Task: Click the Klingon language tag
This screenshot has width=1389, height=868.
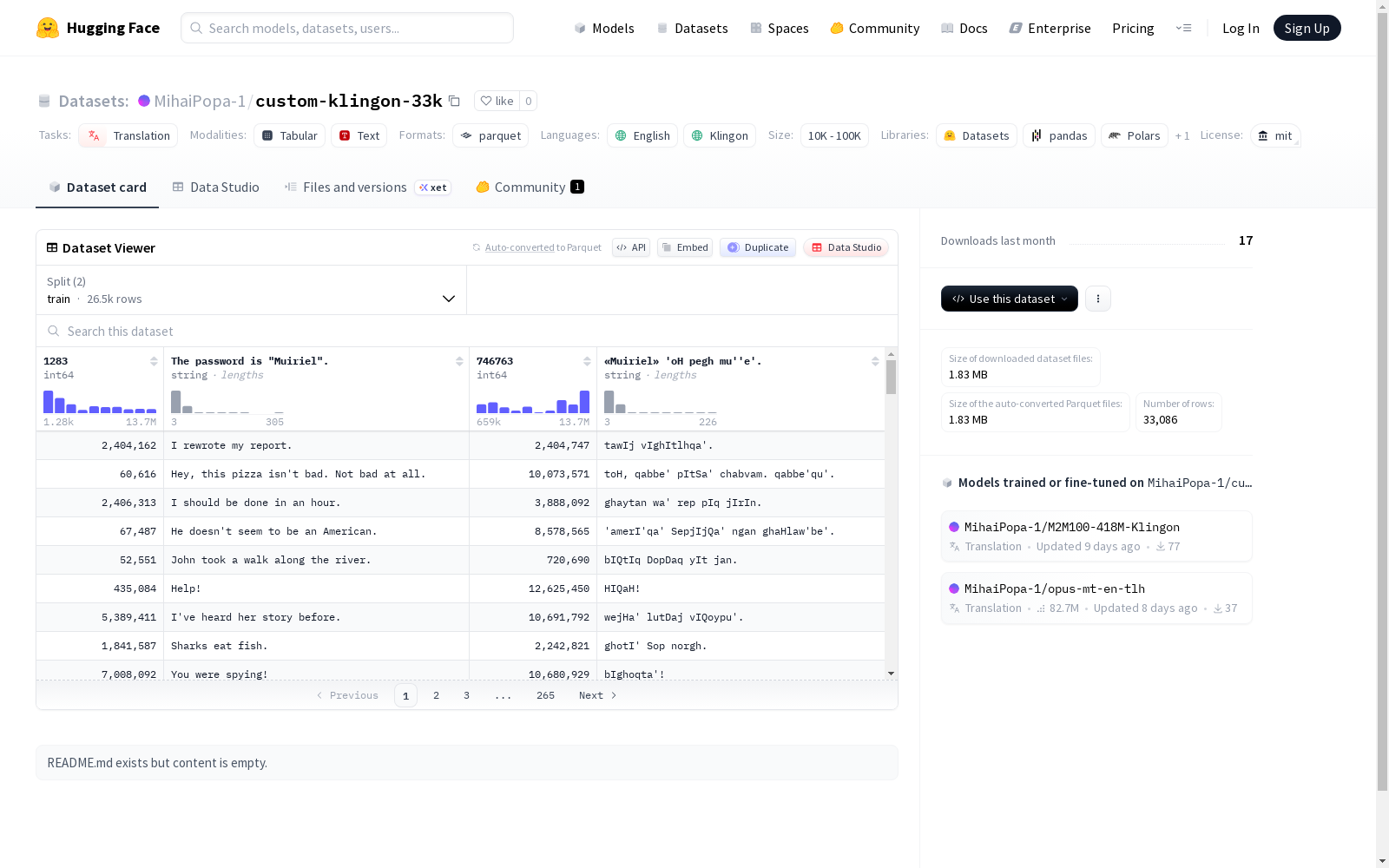Action: [x=720, y=135]
